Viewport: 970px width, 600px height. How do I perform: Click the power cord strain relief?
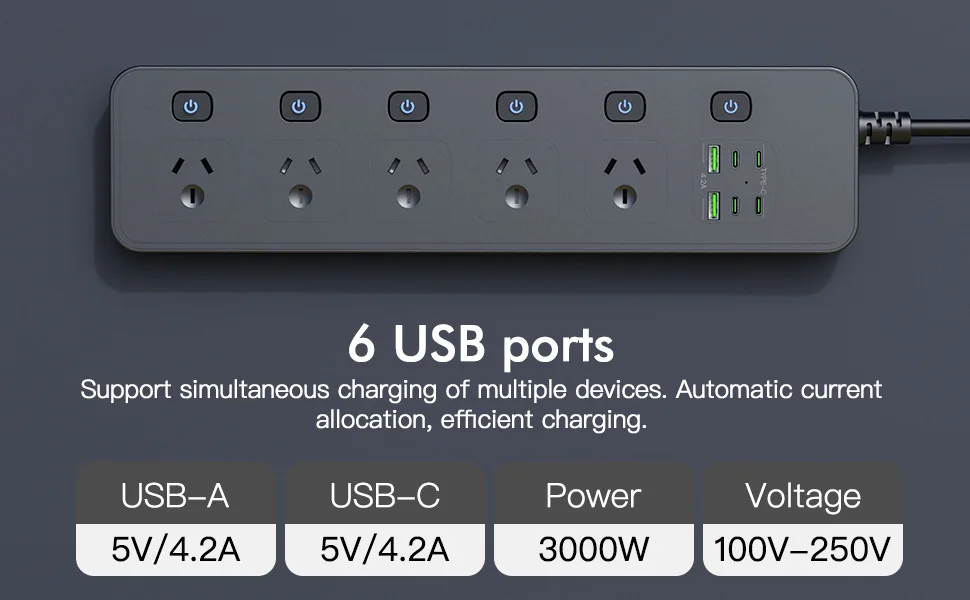[885, 128]
